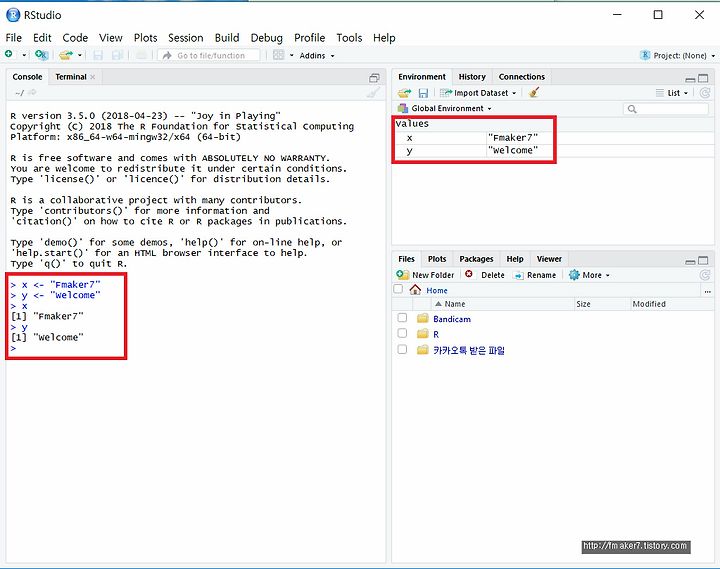Open the Project: (None) menu
The width and height of the screenshot is (720, 569).
(x=677, y=55)
